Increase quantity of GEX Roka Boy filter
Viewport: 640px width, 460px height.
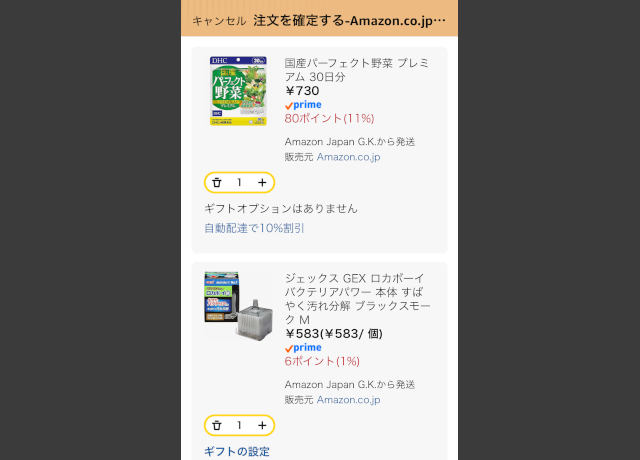pyautogui.click(x=262, y=425)
